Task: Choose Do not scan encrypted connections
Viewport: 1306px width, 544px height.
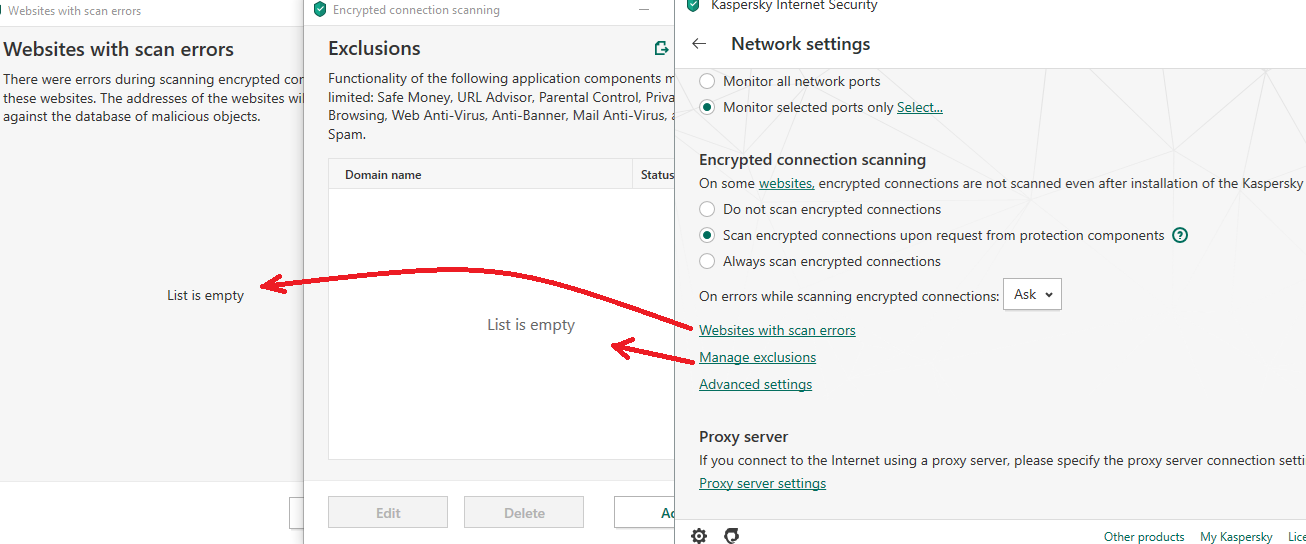Action: point(707,209)
